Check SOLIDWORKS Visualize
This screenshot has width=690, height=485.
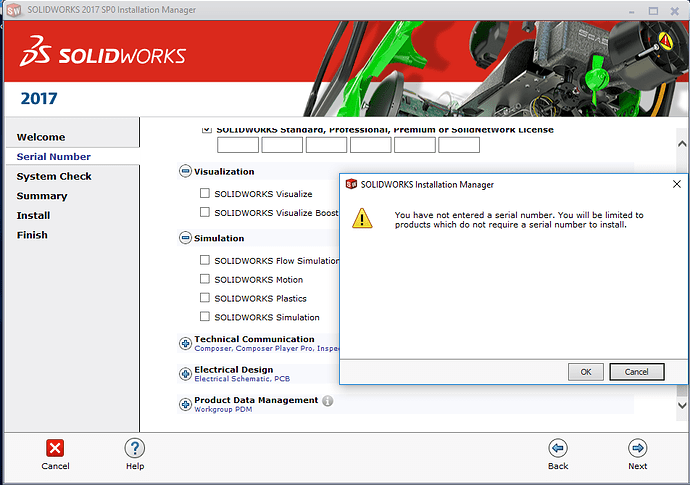[205, 193]
